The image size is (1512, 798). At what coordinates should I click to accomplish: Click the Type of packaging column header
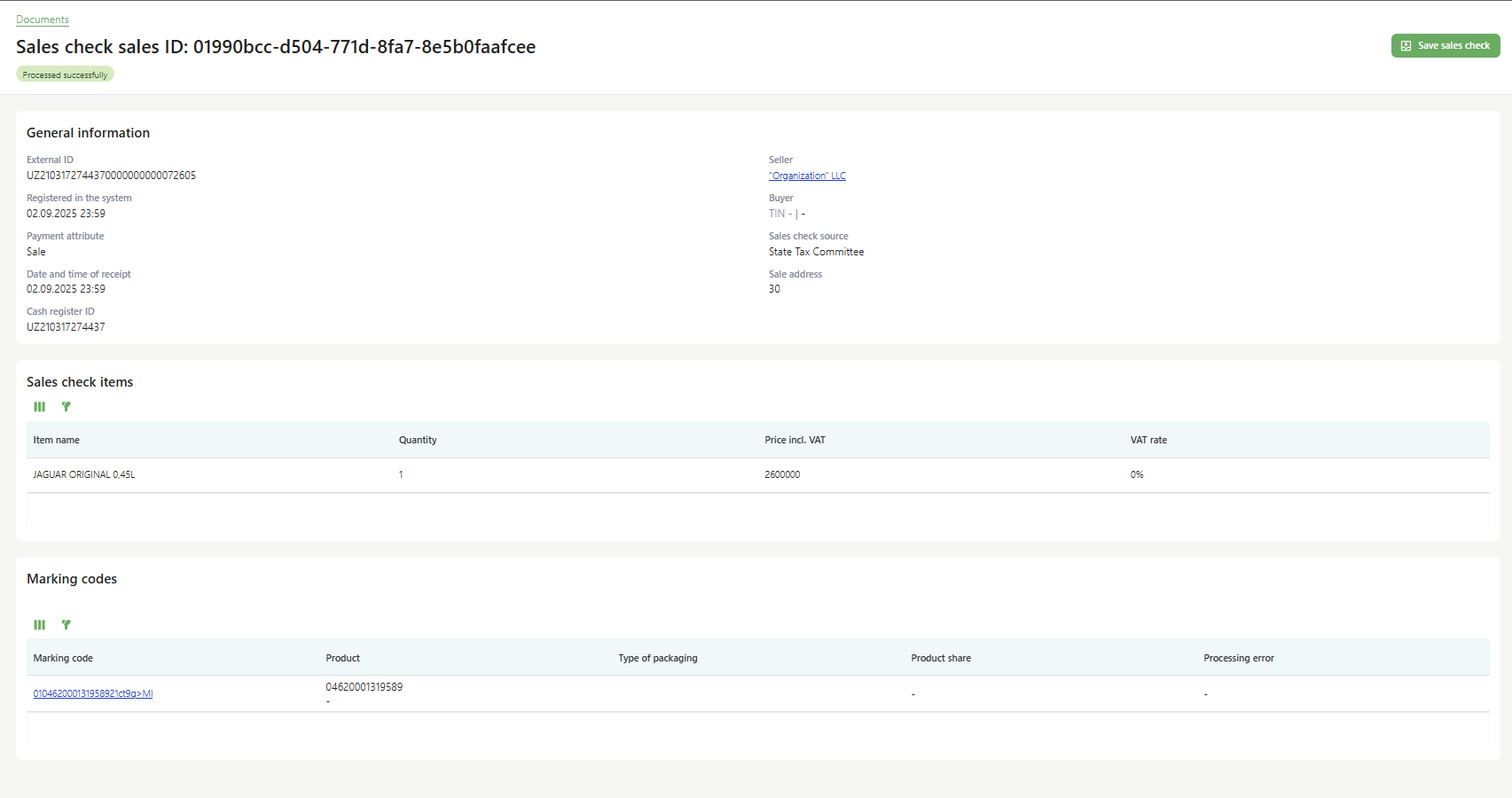point(658,659)
